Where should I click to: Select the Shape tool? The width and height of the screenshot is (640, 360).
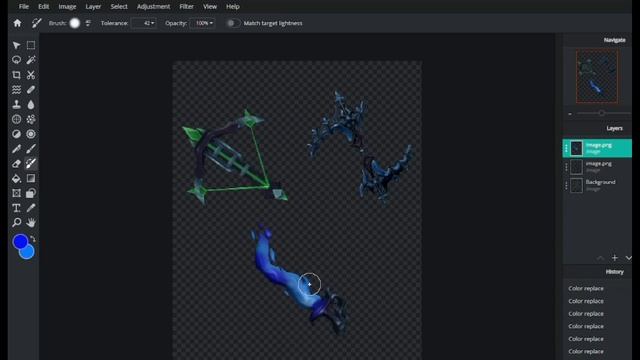(31, 193)
